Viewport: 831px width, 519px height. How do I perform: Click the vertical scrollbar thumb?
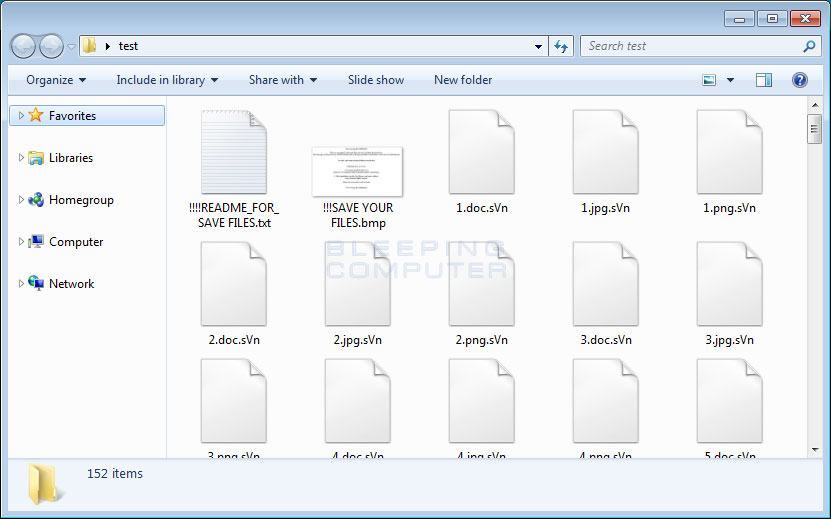coord(815,129)
